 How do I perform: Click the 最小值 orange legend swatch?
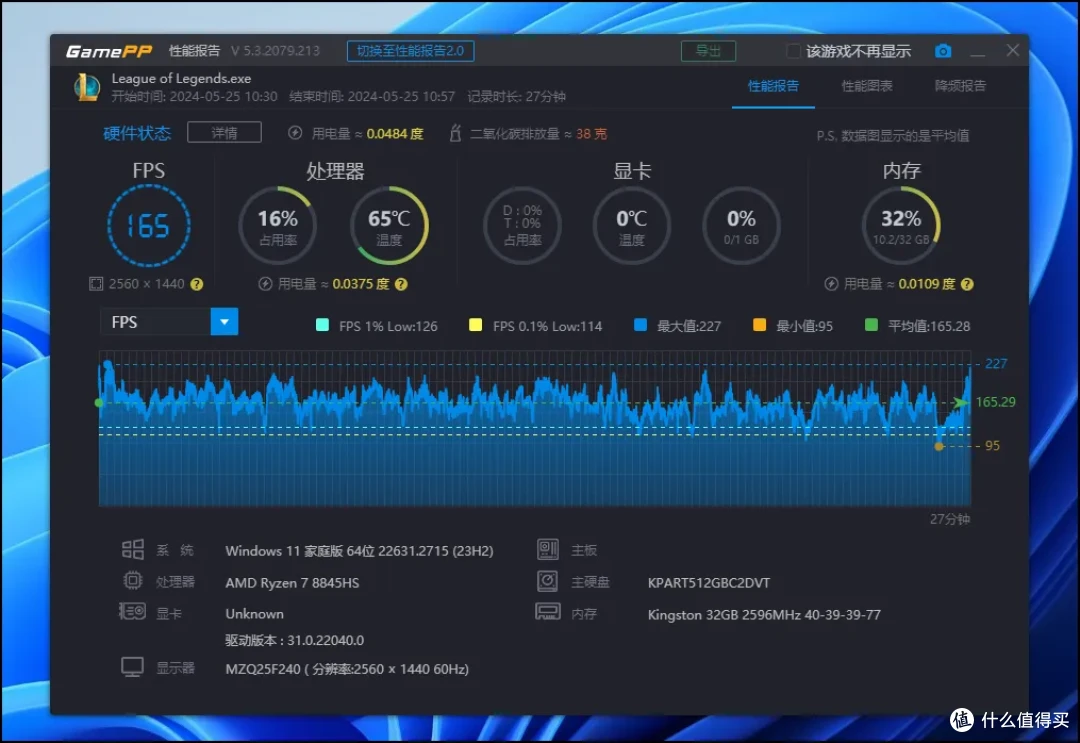point(760,325)
